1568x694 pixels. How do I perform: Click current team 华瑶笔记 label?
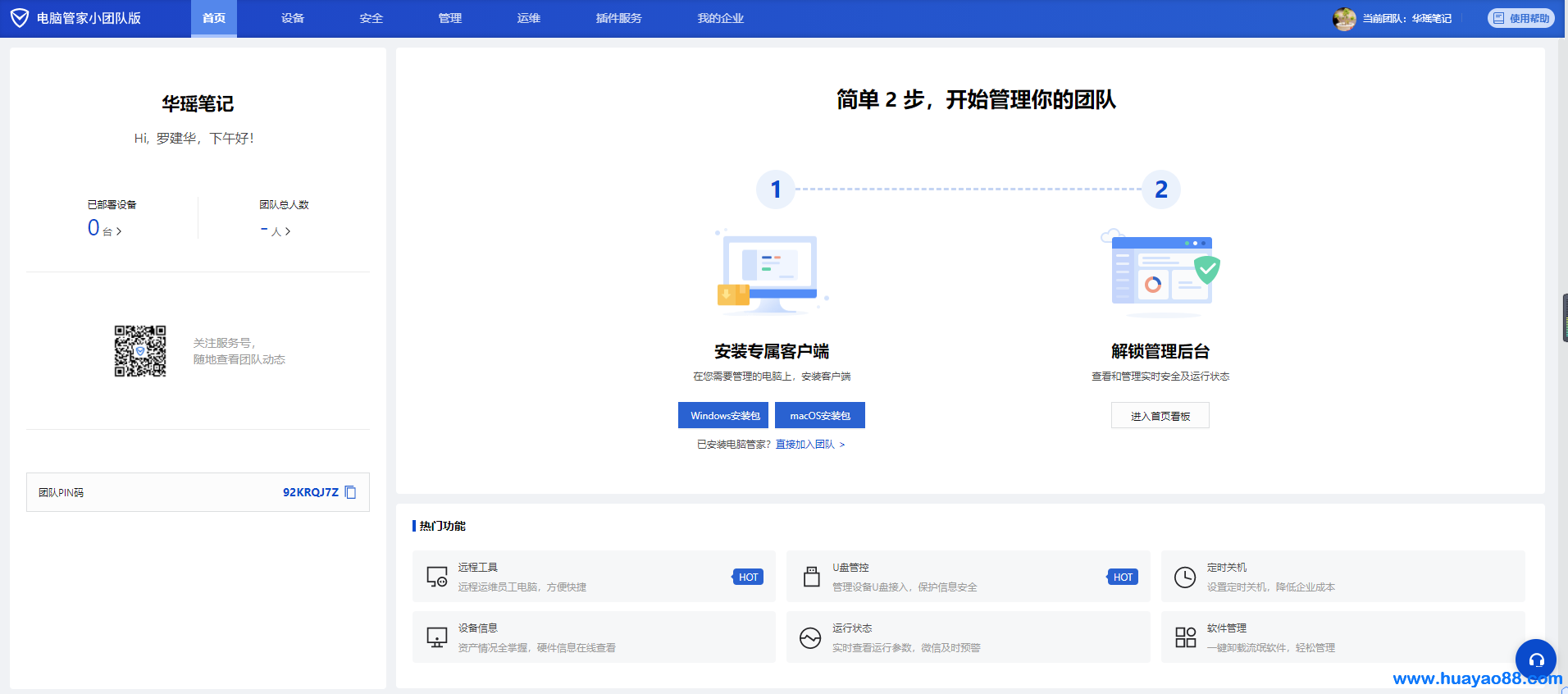point(1407,19)
